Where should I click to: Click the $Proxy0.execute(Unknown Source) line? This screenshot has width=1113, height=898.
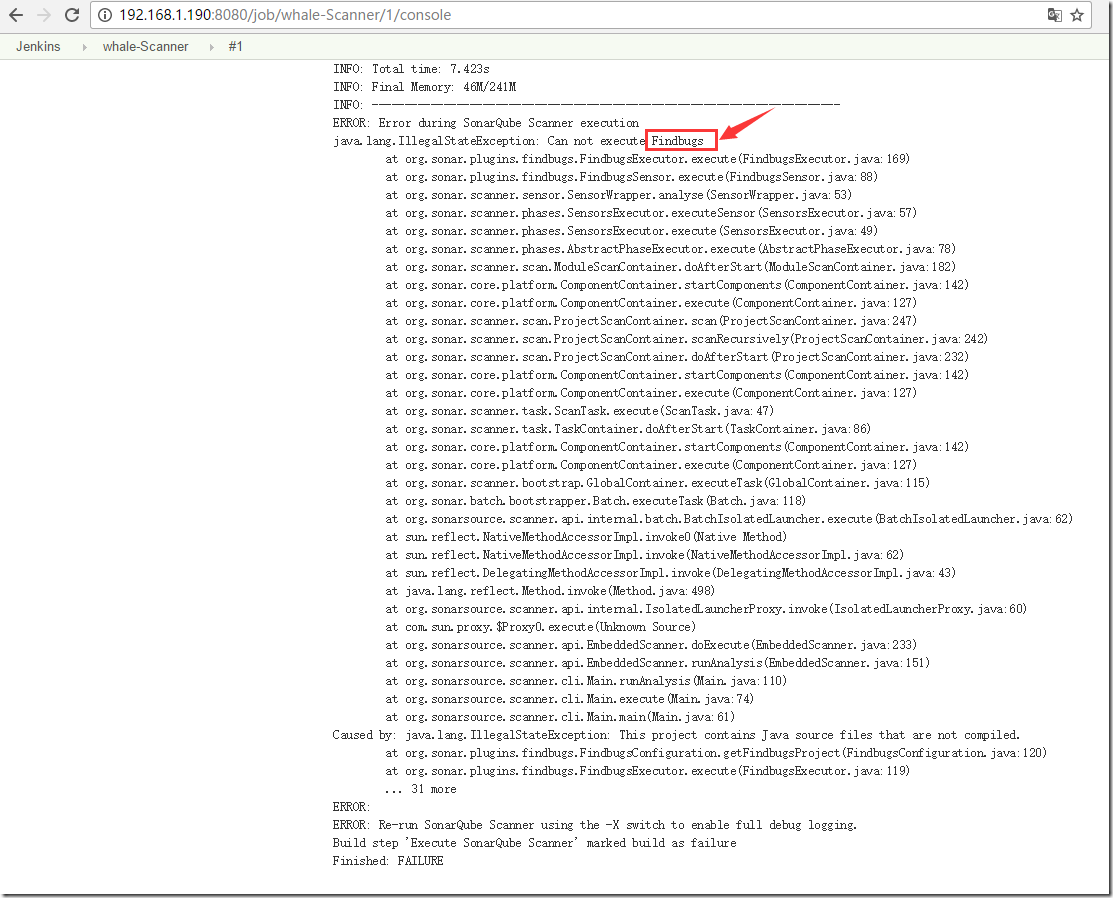click(540, 627)
